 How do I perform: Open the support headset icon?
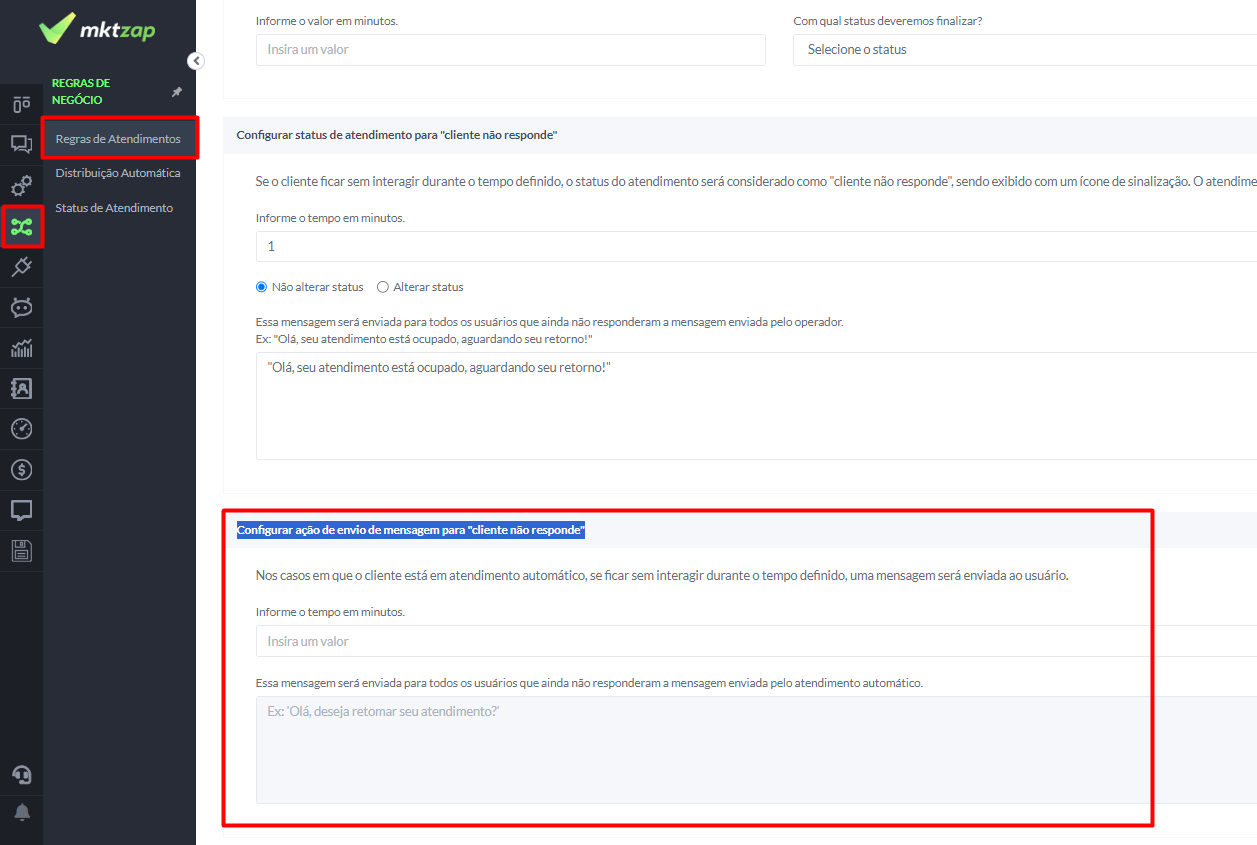point(21,775)
